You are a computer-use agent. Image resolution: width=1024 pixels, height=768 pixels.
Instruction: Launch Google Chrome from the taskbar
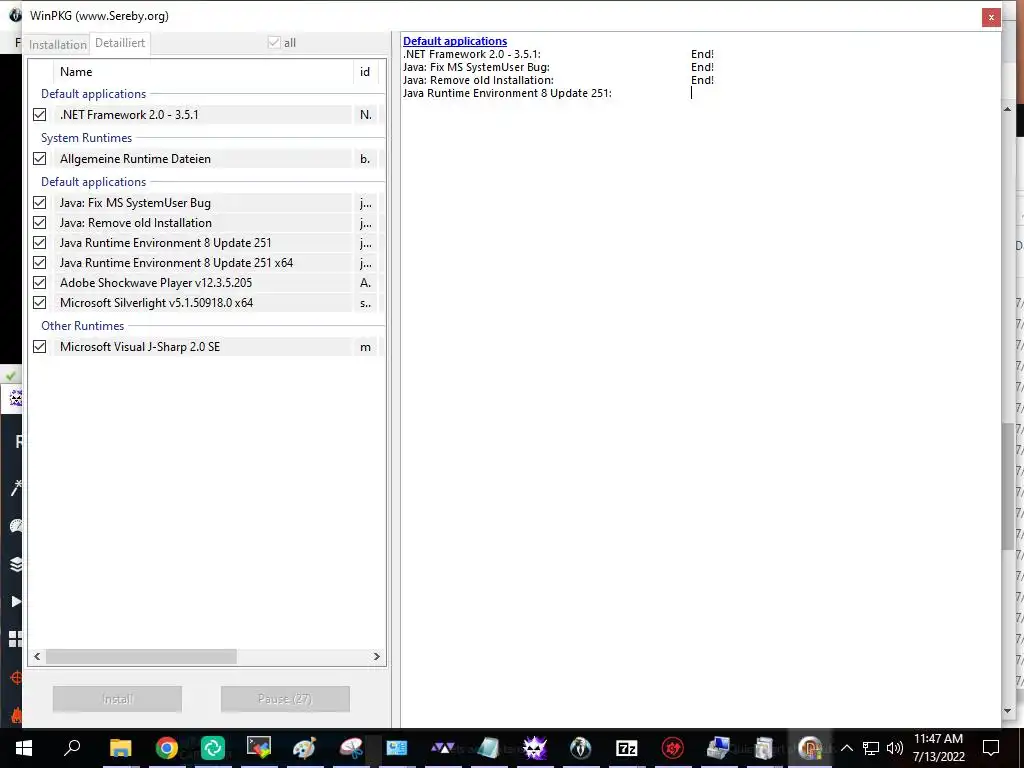pos(167,748)
